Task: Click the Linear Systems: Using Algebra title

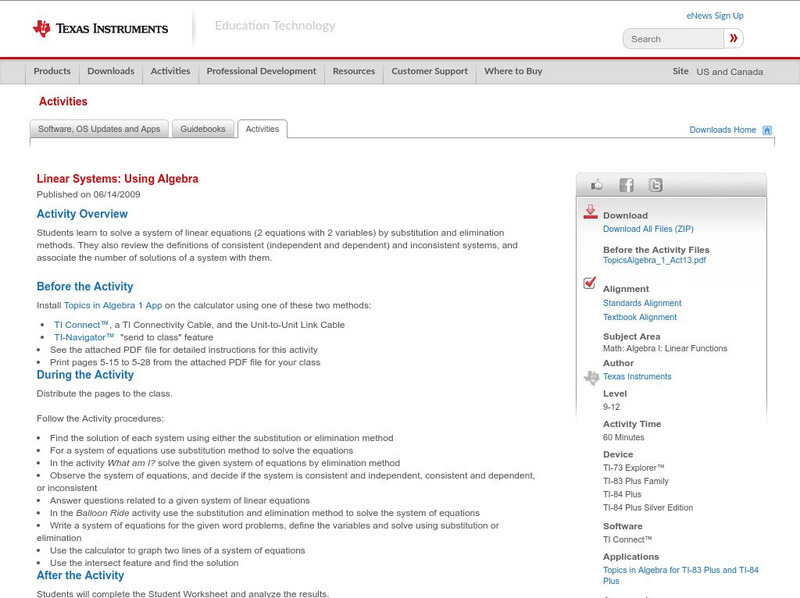Action: point(117,179)
